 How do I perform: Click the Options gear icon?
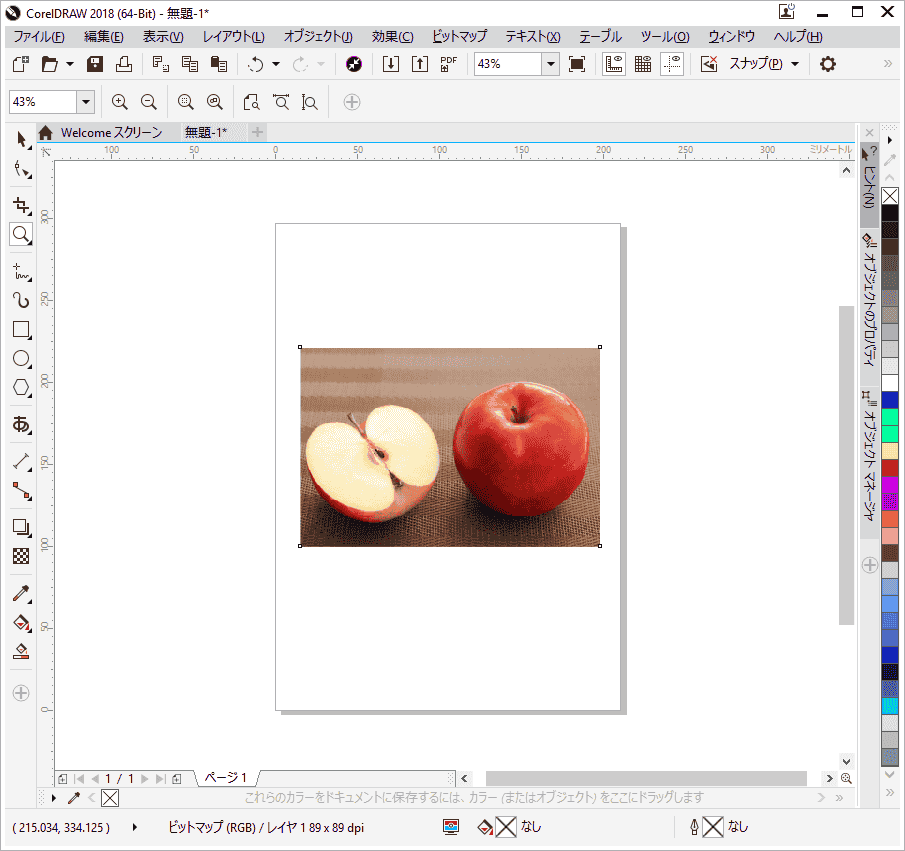828,64
